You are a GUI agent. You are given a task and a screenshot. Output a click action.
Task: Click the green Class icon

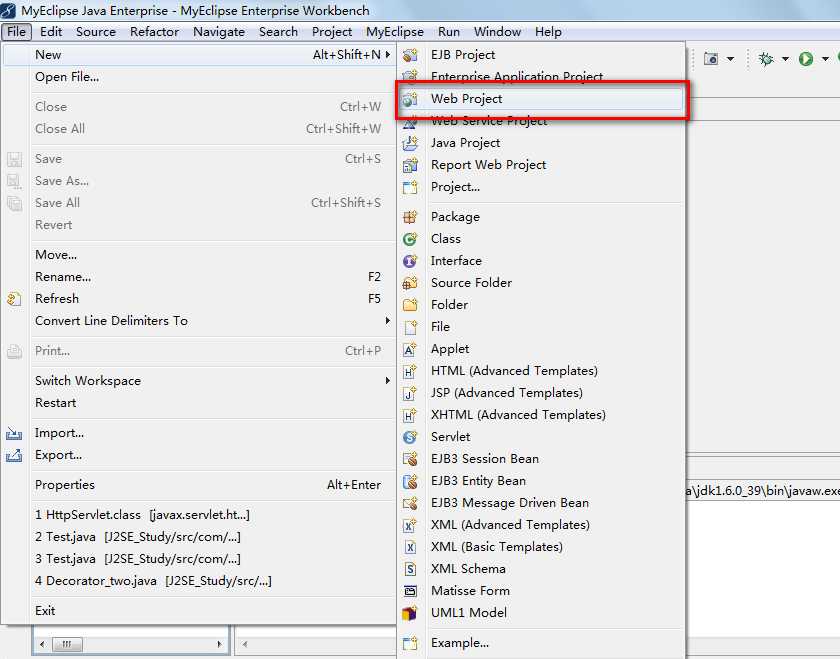410,239
